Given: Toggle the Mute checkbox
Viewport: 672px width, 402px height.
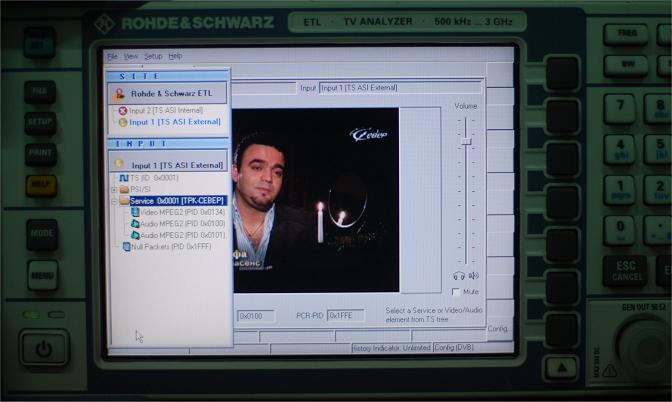Looking at the screenshot, I should point(457,292).
